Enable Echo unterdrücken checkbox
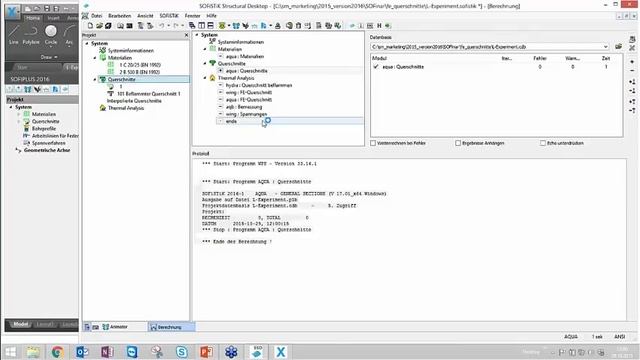 tap(542, 143)
